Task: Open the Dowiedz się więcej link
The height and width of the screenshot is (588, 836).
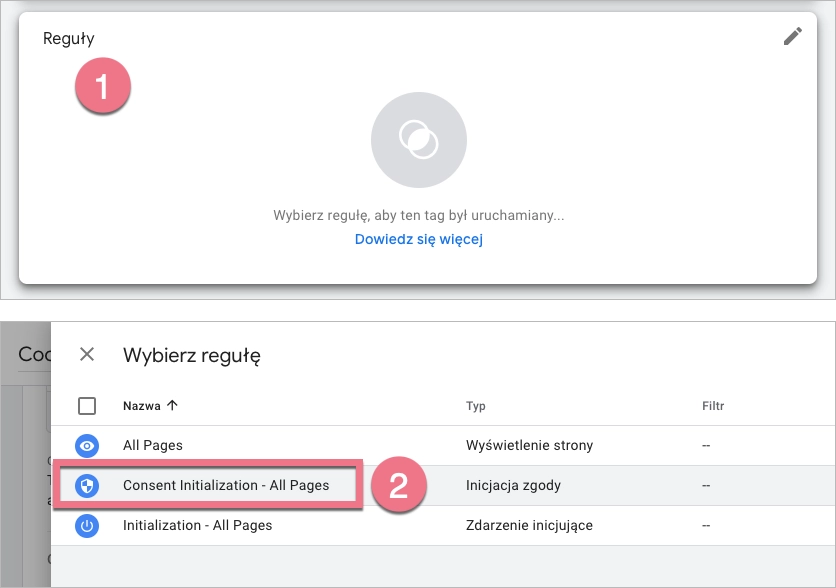Action: (x=418, y=239)
